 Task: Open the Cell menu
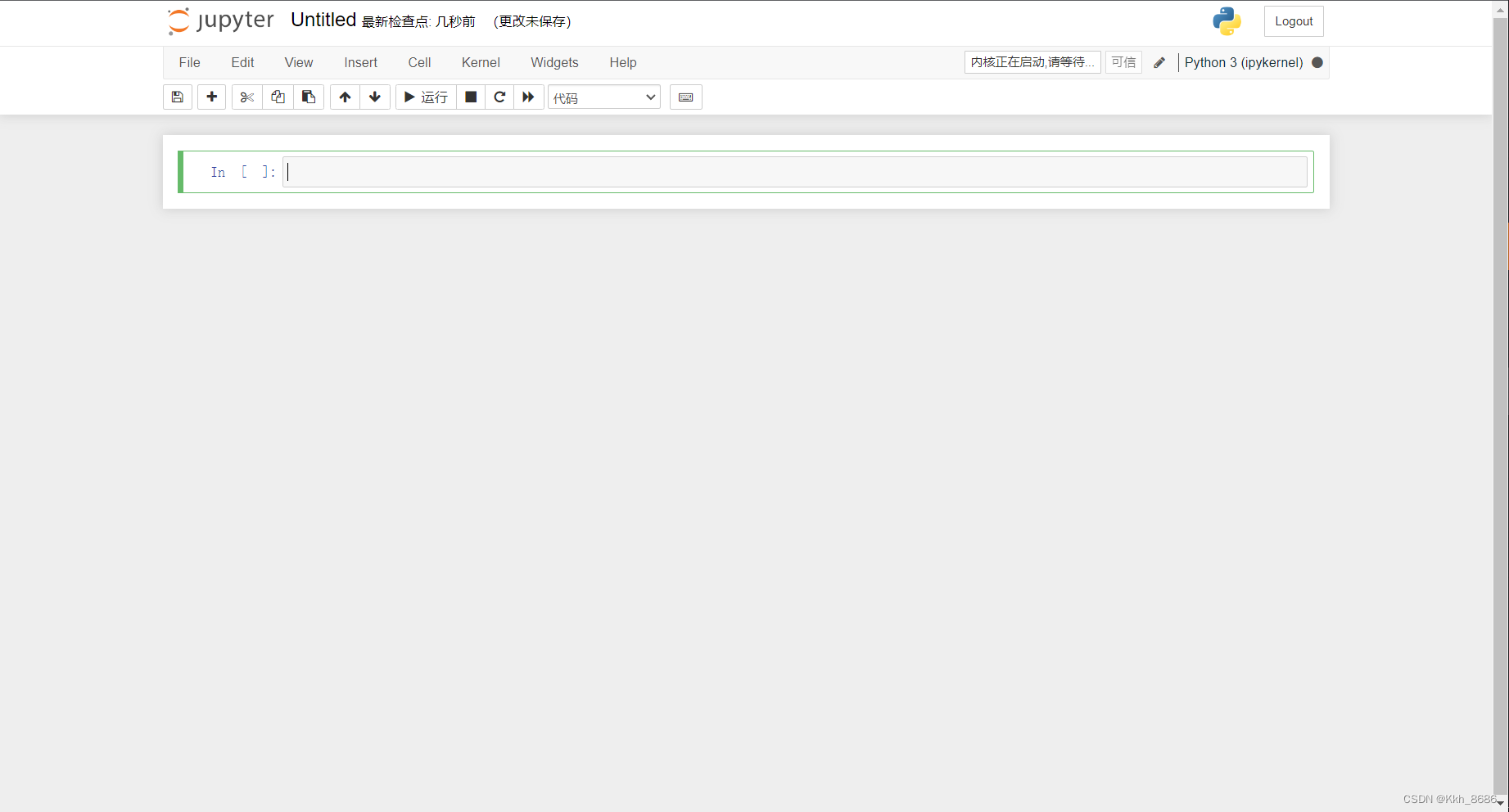click(420, 63)
